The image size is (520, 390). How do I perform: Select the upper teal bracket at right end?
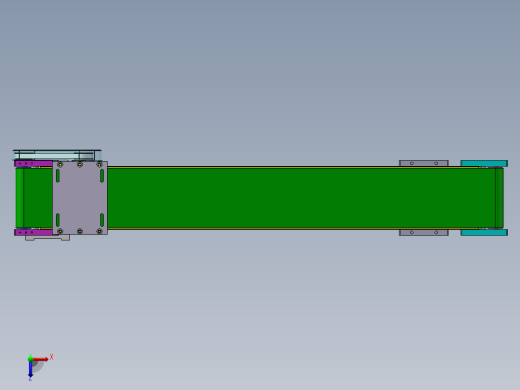[484, 163]
